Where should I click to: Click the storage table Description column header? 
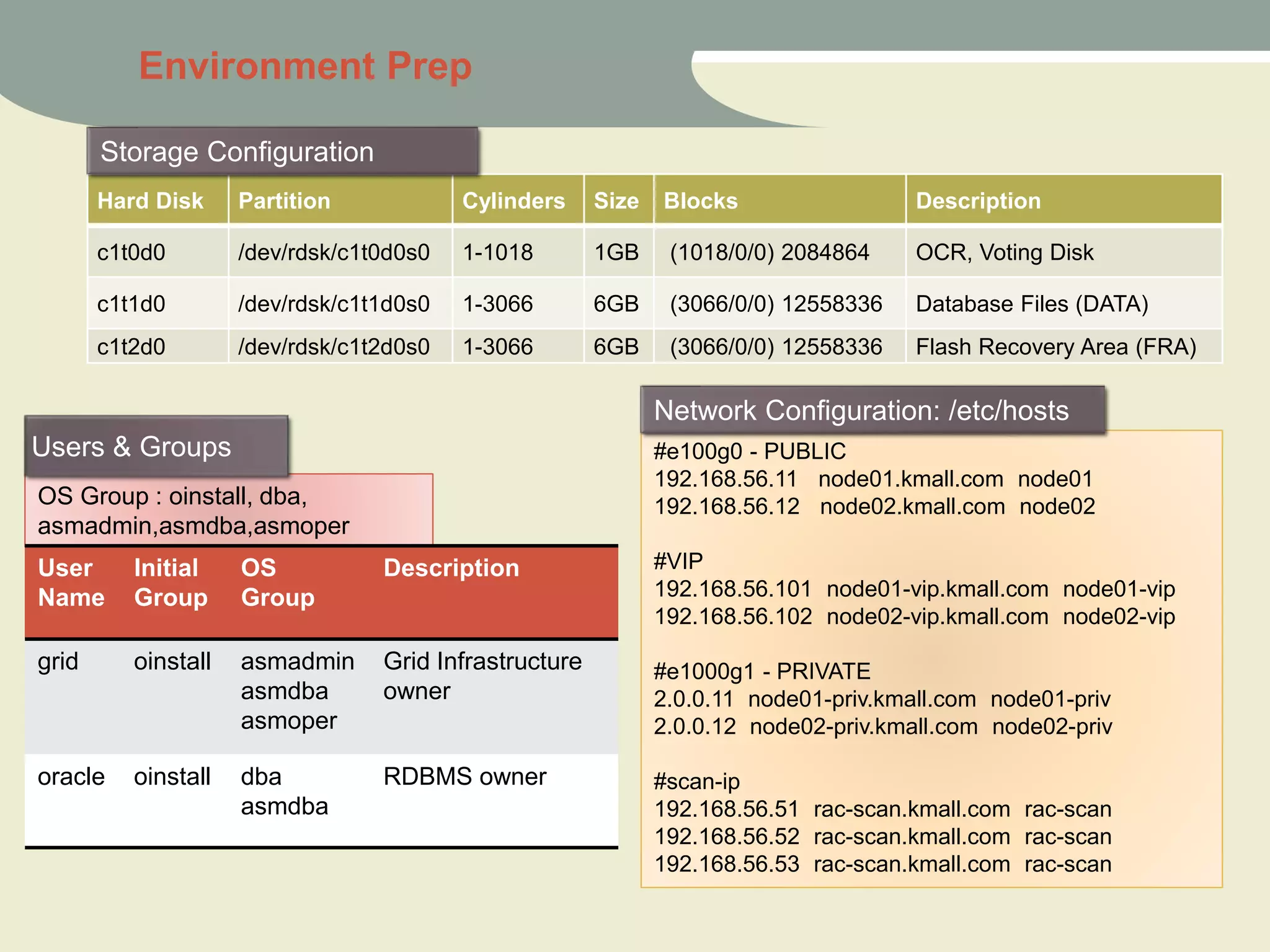(x=1064, y=200)
